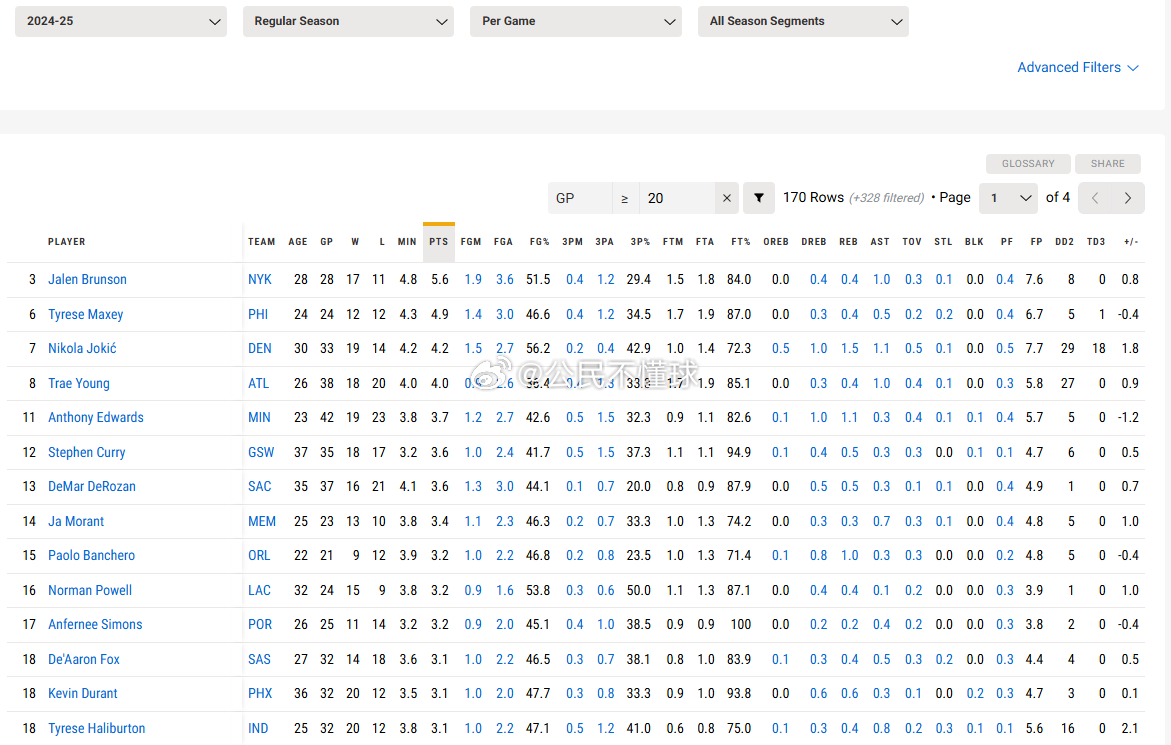1171x745 pixels.
Task: Open the LAC team link
Action: pos(259,590)
